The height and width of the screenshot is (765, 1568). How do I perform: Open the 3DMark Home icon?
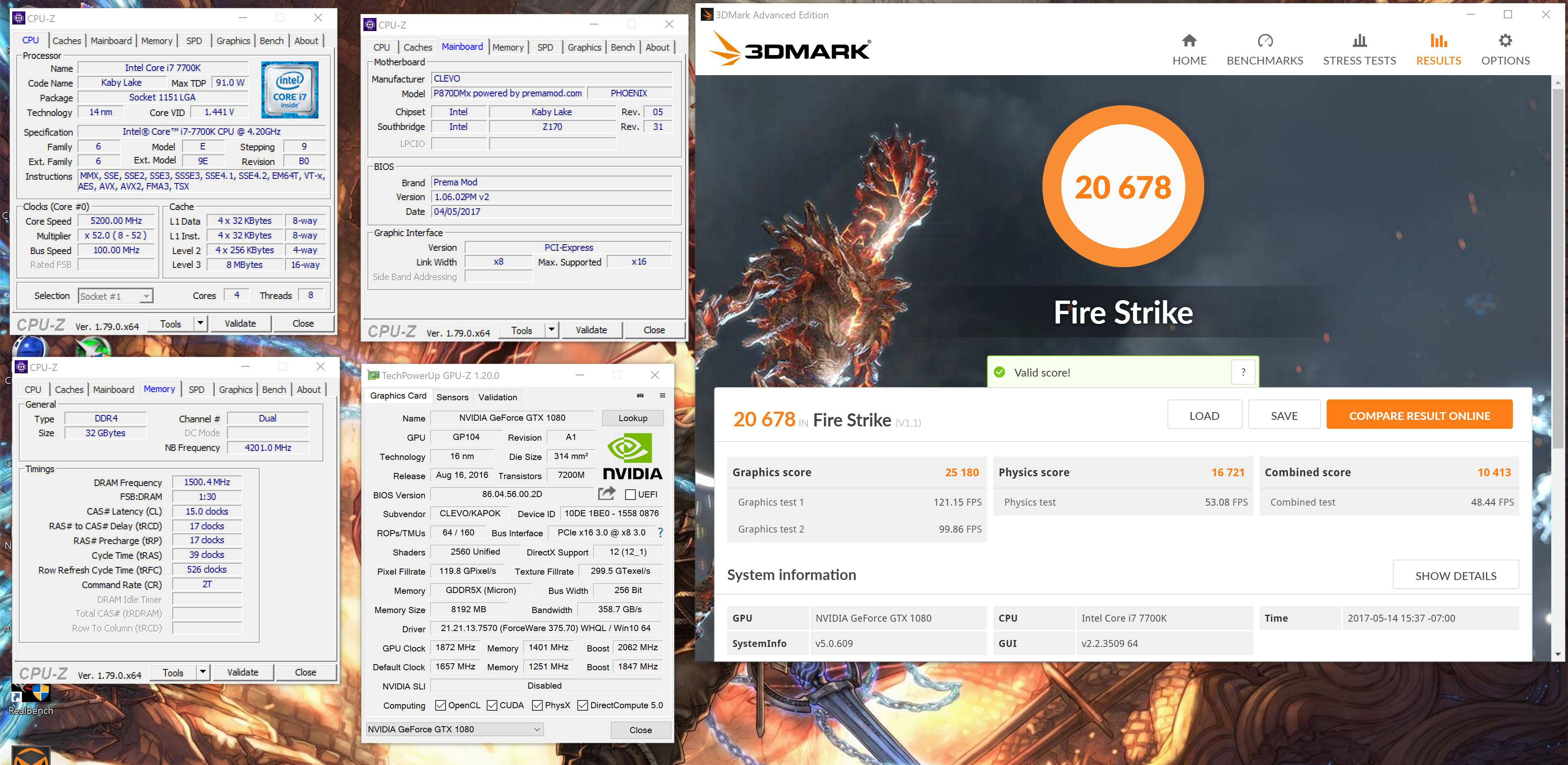point(1189,41)
